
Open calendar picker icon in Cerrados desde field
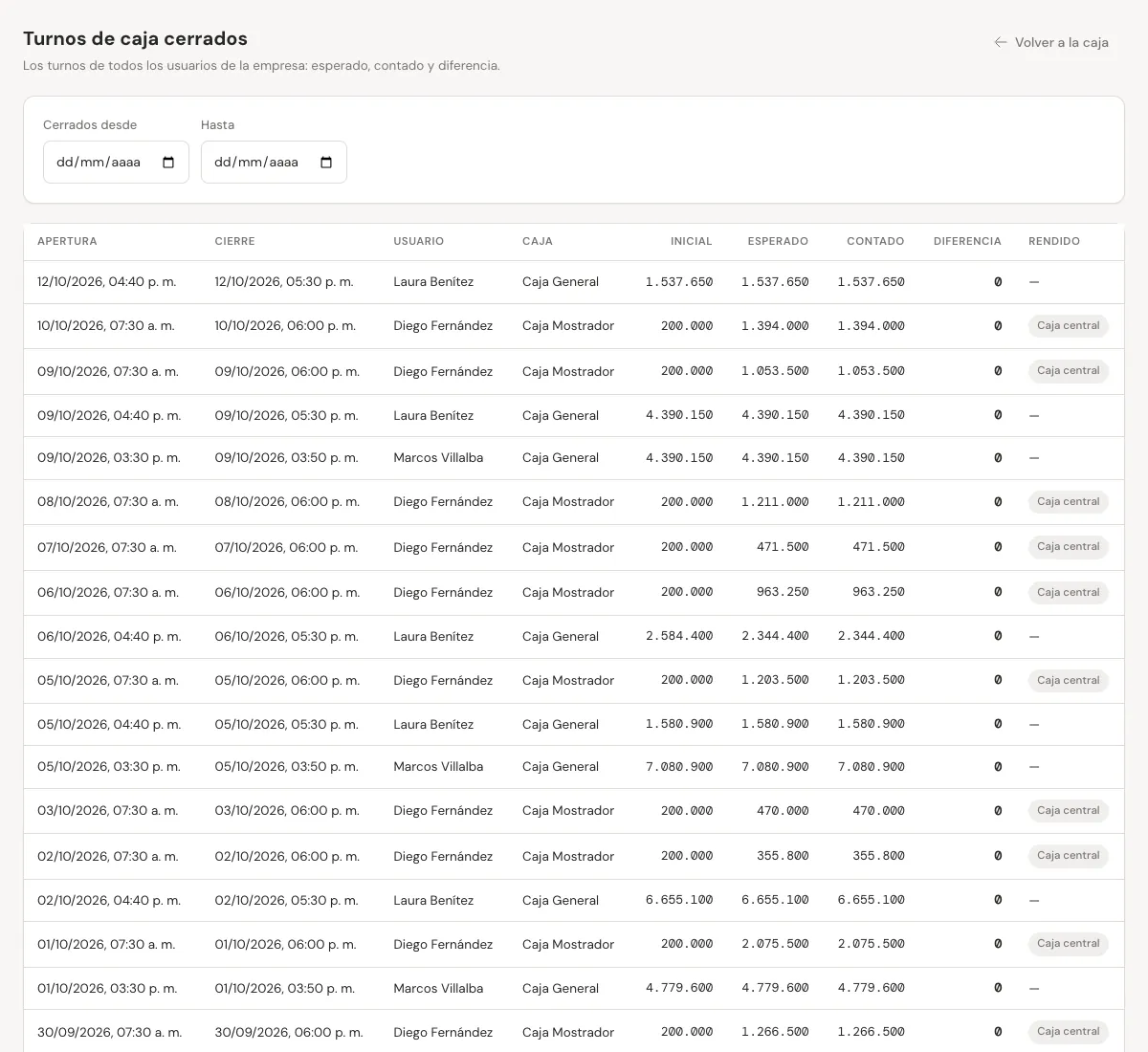168,163
